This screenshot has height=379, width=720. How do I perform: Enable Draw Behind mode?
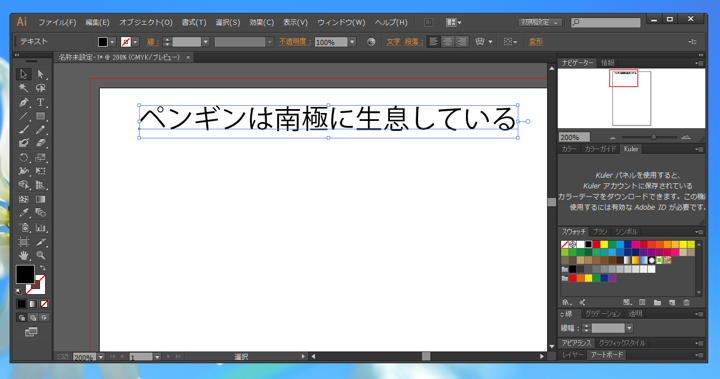click(x=33, y=317)
